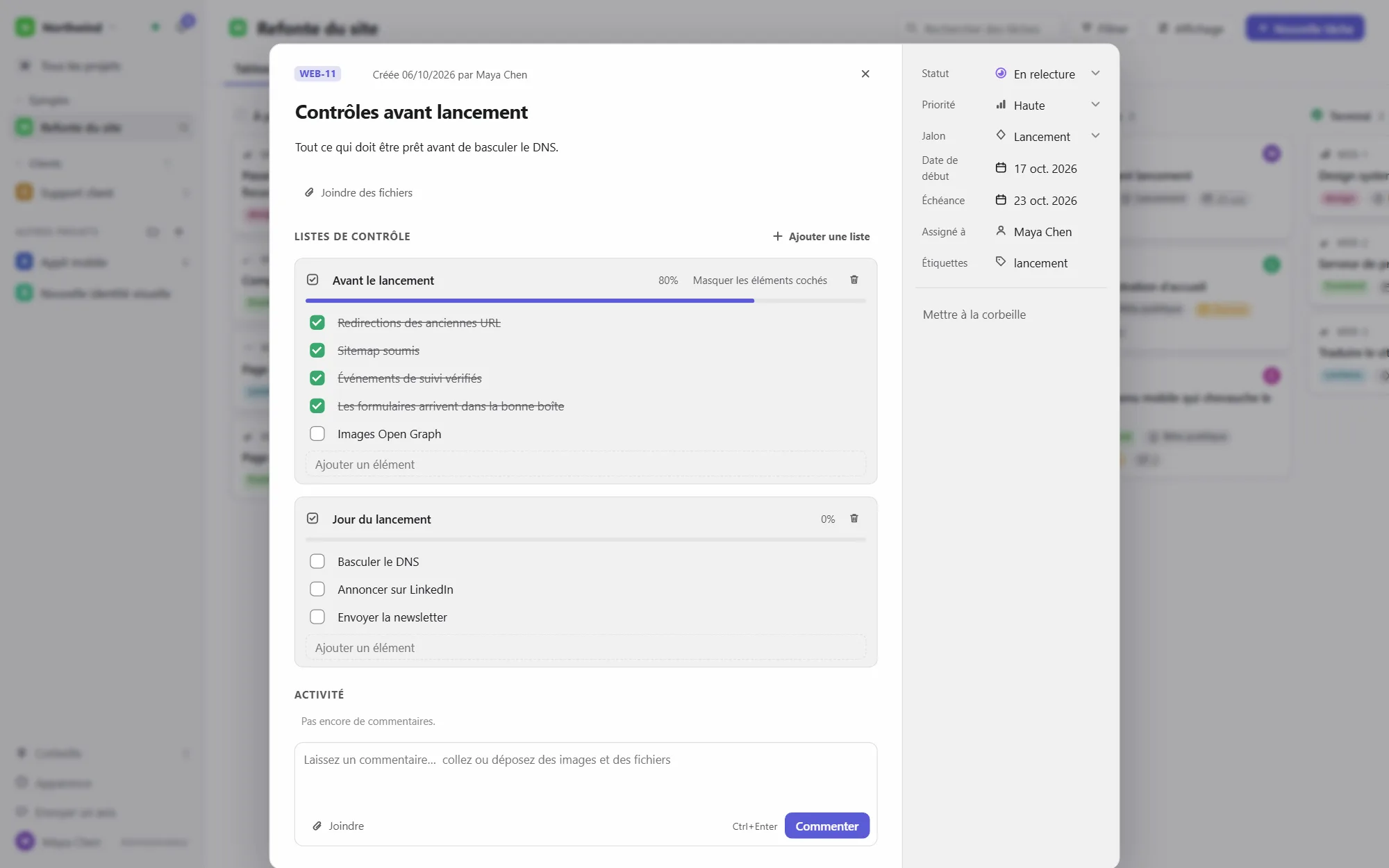Click Jour du lancement progress bar

coord(585,540)
